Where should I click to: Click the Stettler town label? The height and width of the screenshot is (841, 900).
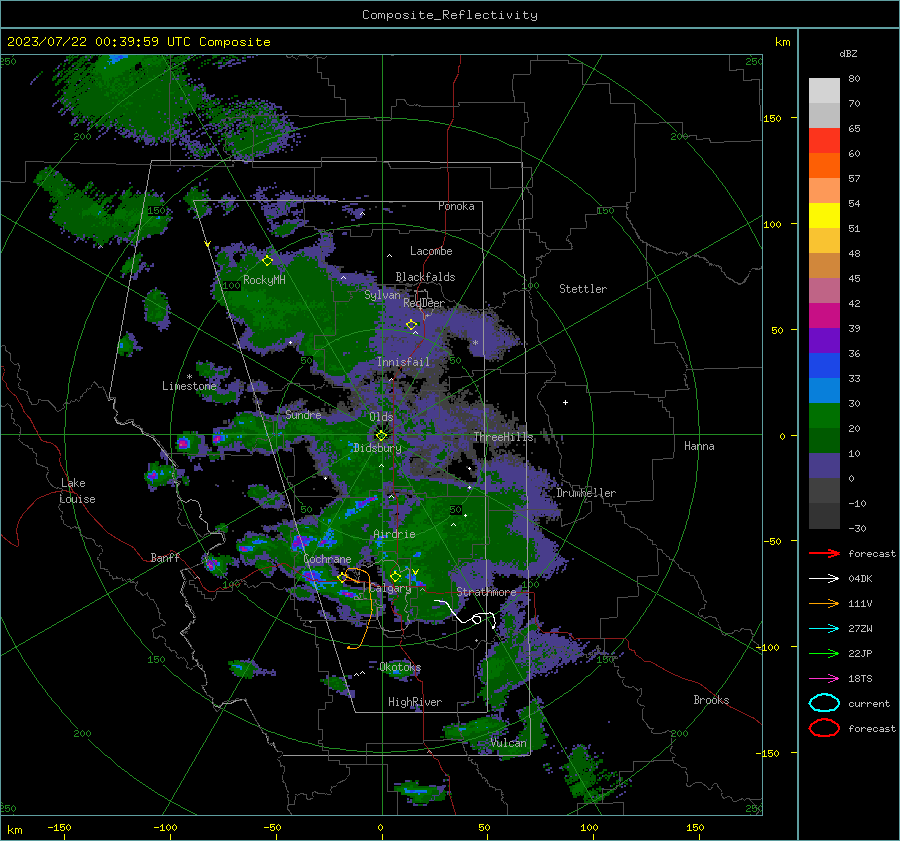tap(583, 289)
